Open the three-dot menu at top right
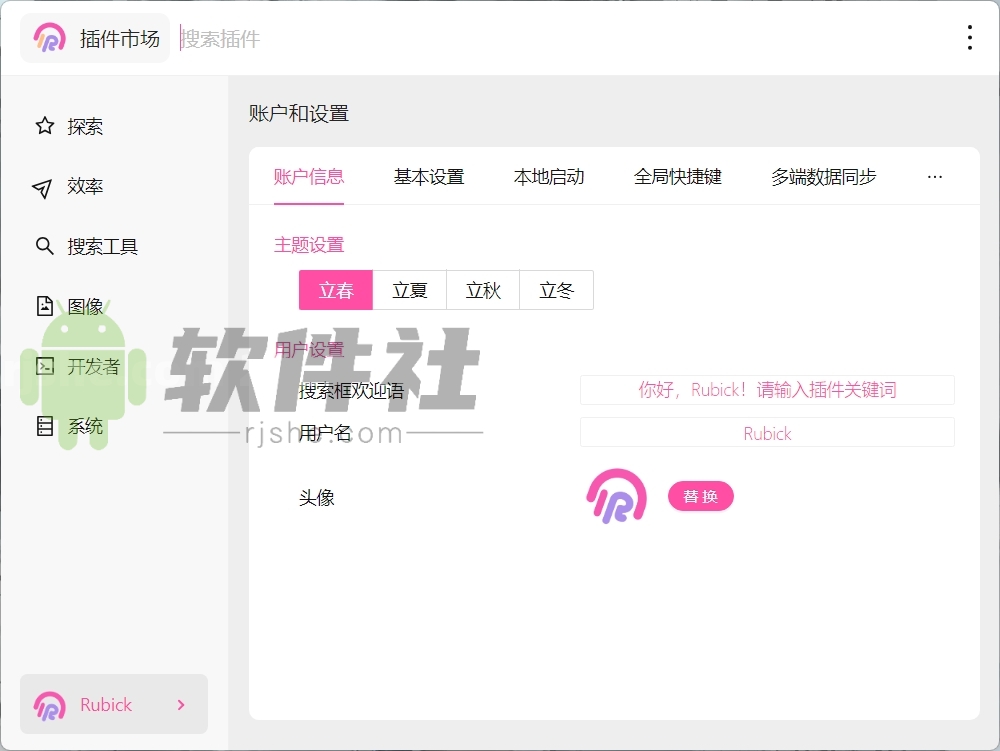1000x751 pixels. click(x=969, y=37)
